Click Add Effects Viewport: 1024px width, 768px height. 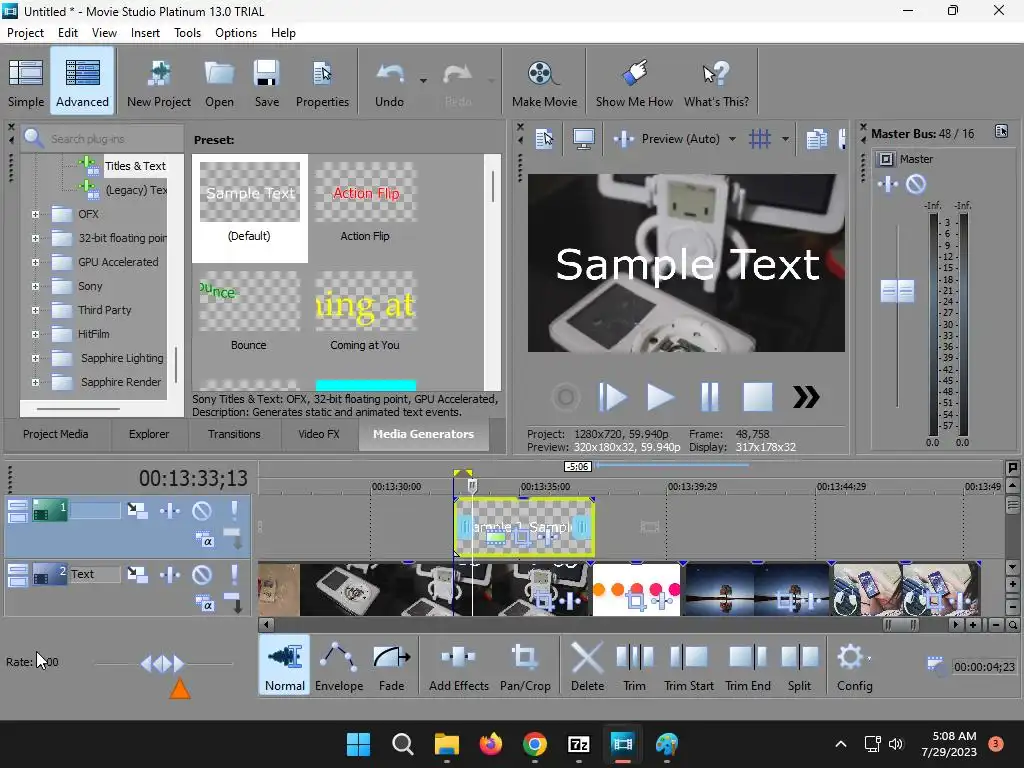click(458, 665)
